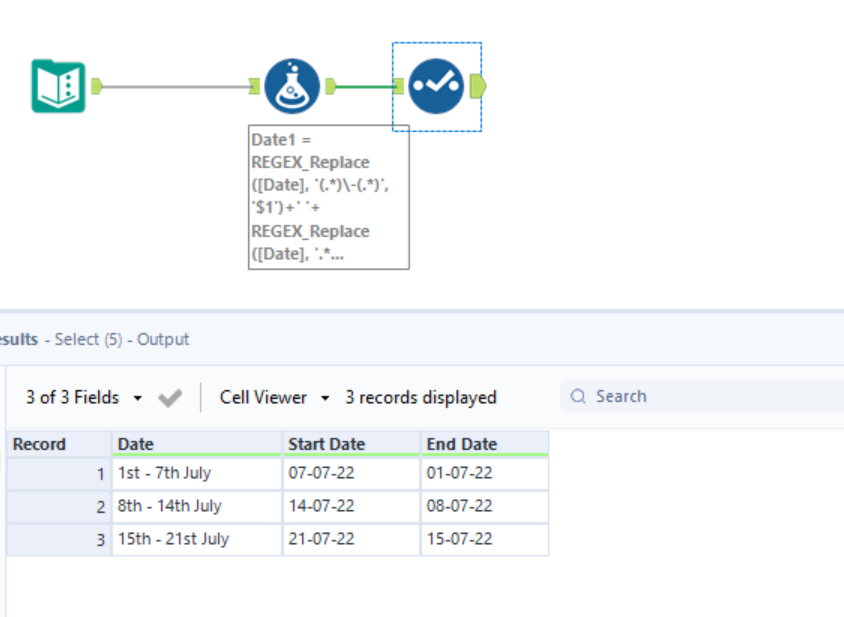This screenshot has height=617, width=844.
Task: Click the output anchor of the Formula tool
Action: point(330,86)
